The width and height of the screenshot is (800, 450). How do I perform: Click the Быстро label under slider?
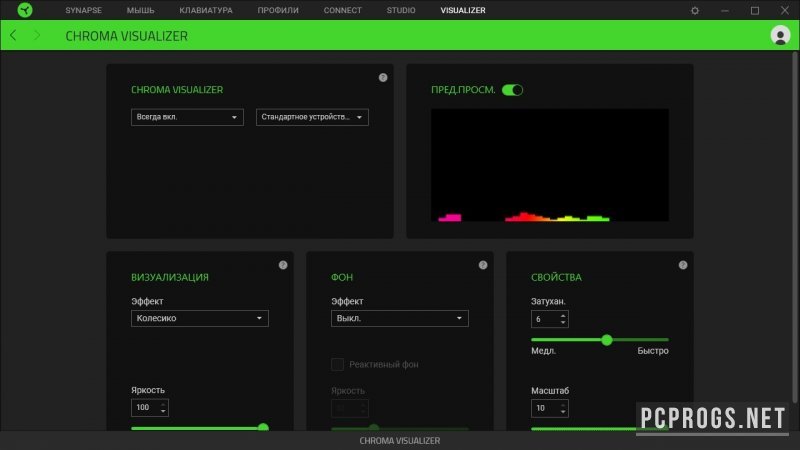pos(653,351)
